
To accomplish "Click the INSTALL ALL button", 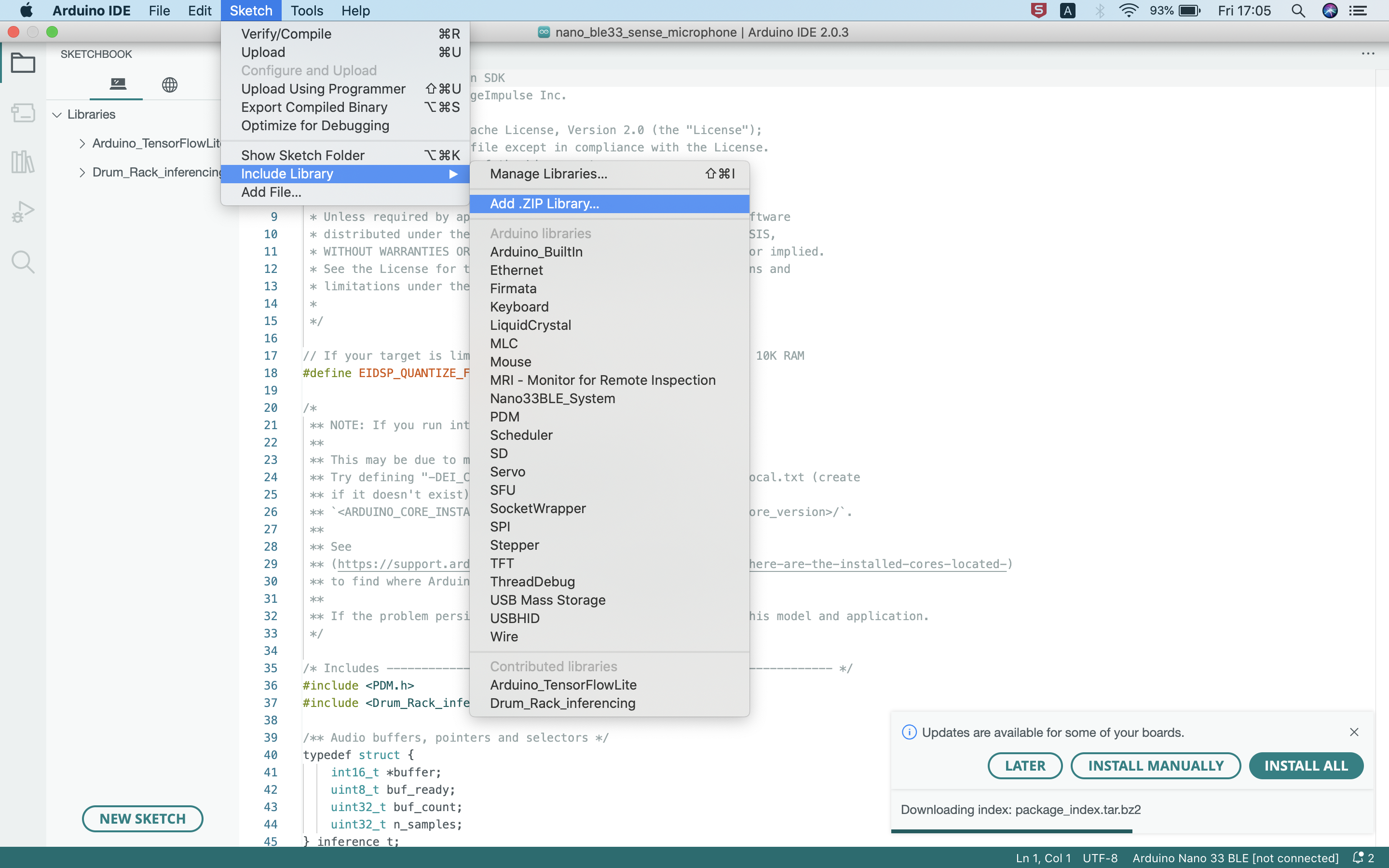I will [x=1306, y=765].
